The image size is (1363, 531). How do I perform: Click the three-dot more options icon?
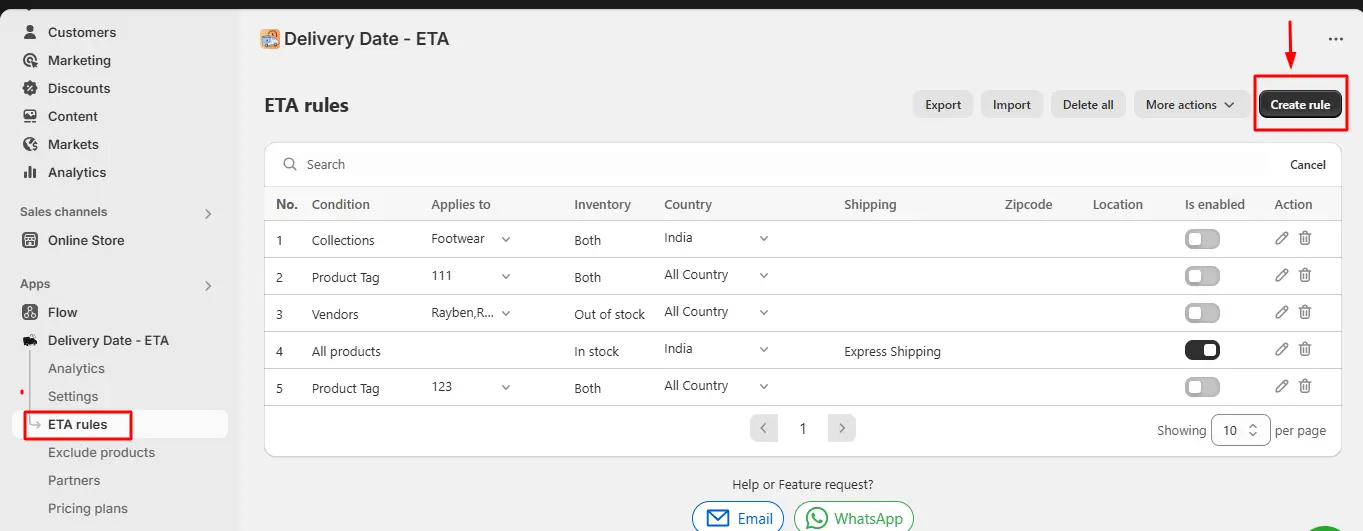point(1336,39)
